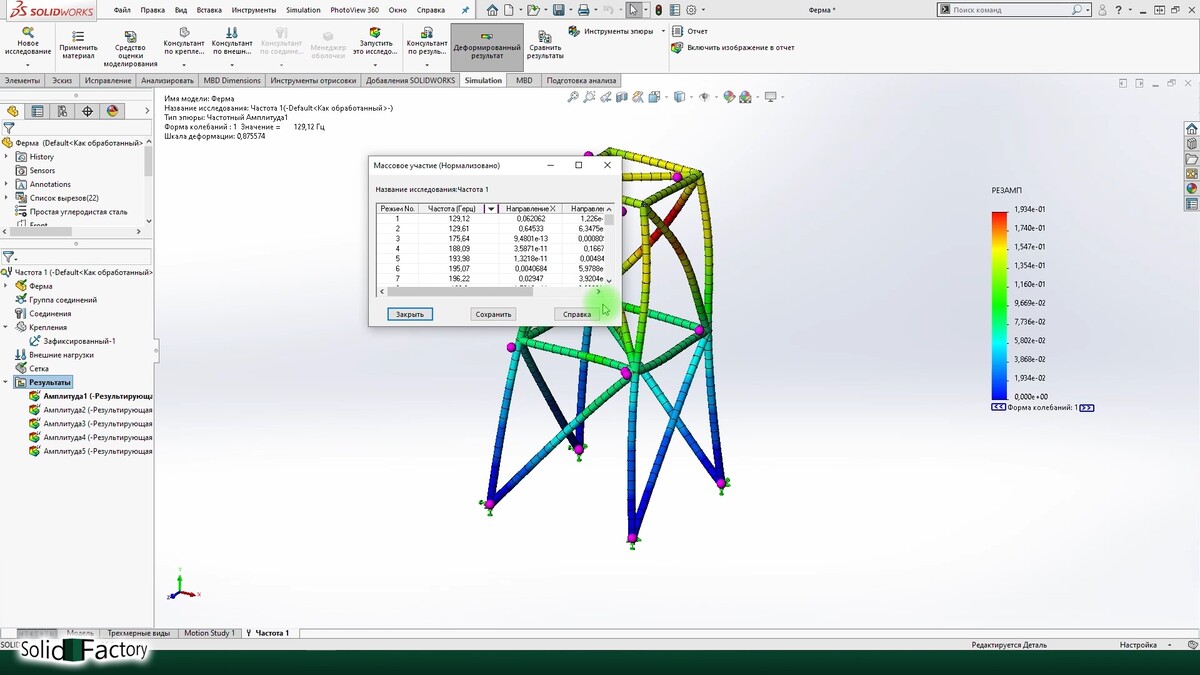
Task: Go to the next mode shape arrow
Action: click(x=1087, y=408)
